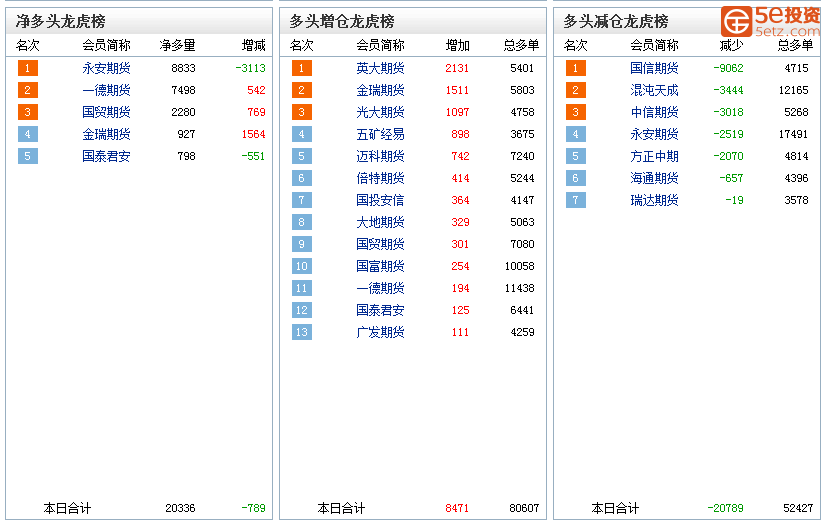The image size is (828, 524).
Task: Select the 广发期货 member link
Action: pyautogui.click(x=380, y=332)
